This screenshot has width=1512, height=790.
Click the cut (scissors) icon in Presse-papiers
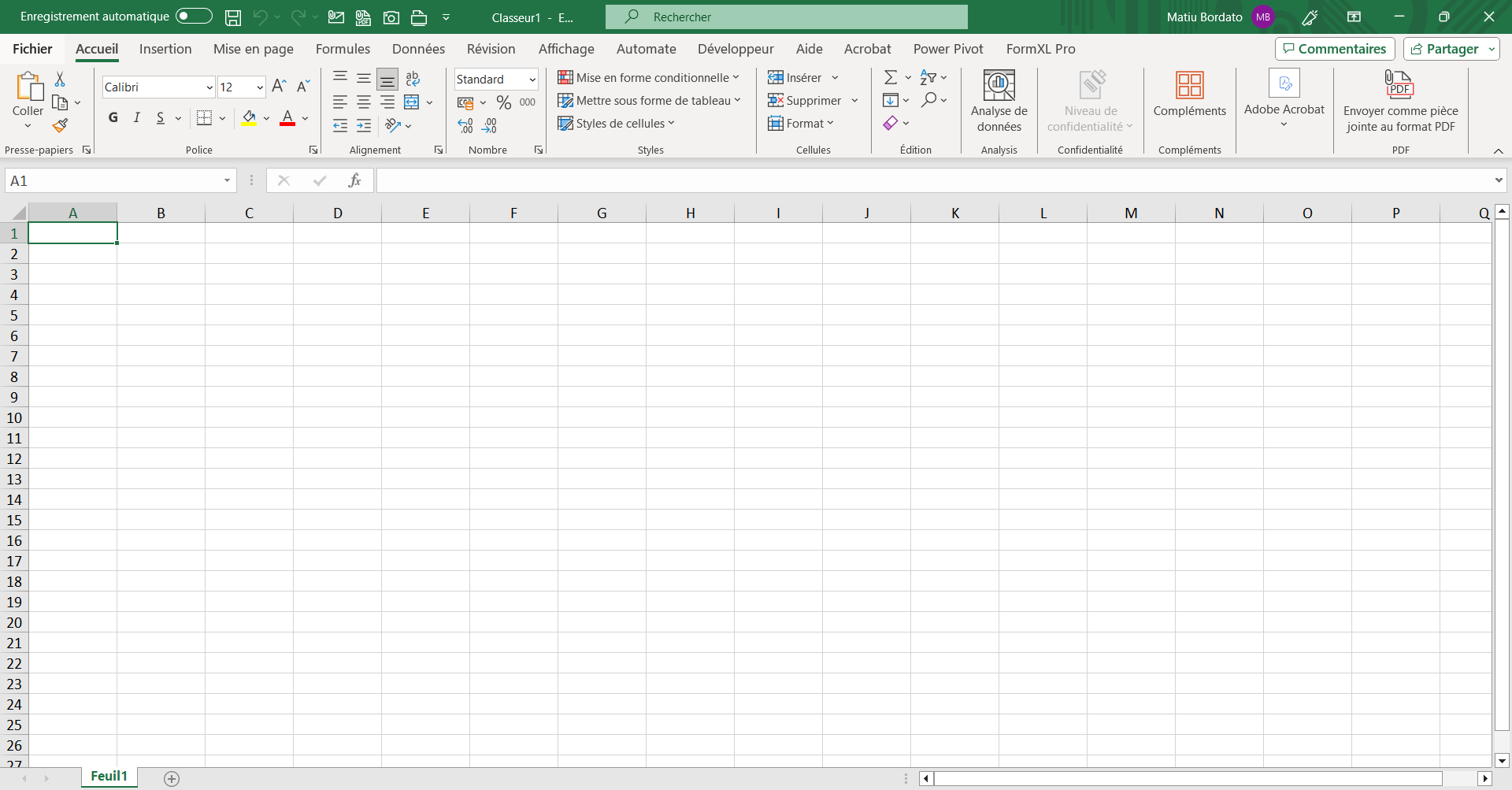(60, 78)
